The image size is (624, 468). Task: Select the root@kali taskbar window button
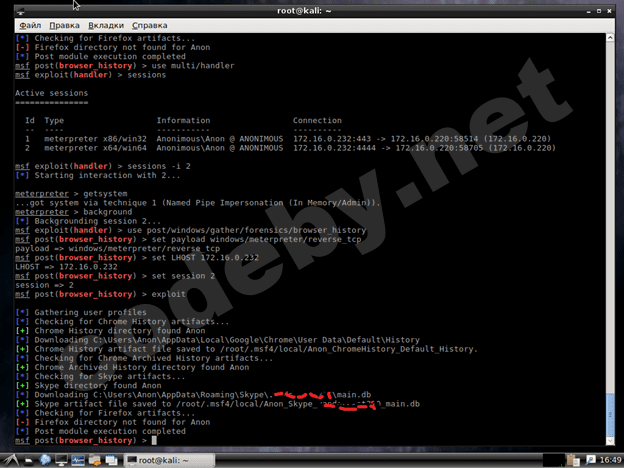click(170, 460)
